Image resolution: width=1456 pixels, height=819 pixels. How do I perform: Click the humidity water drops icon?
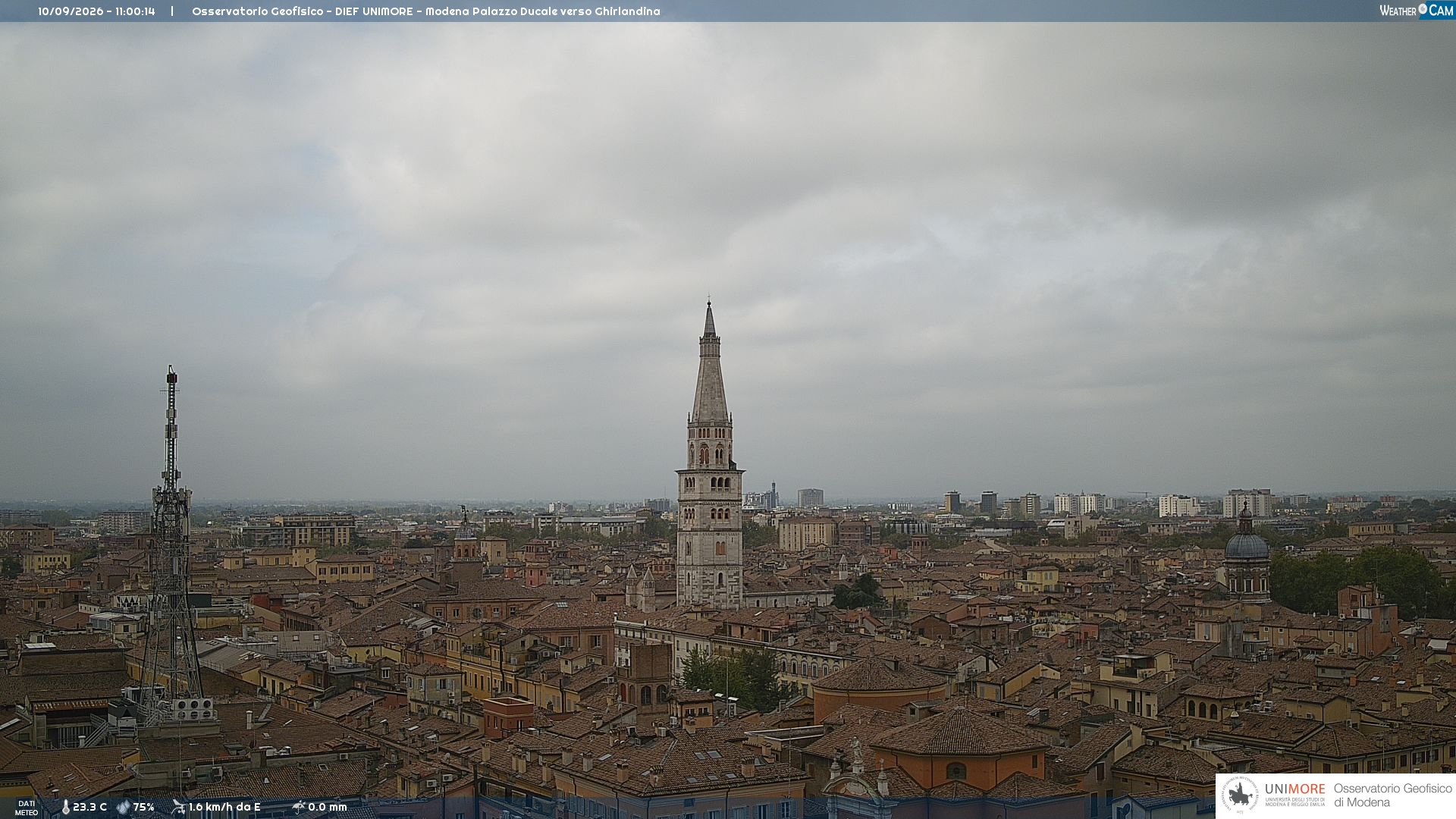click(123, 807)
